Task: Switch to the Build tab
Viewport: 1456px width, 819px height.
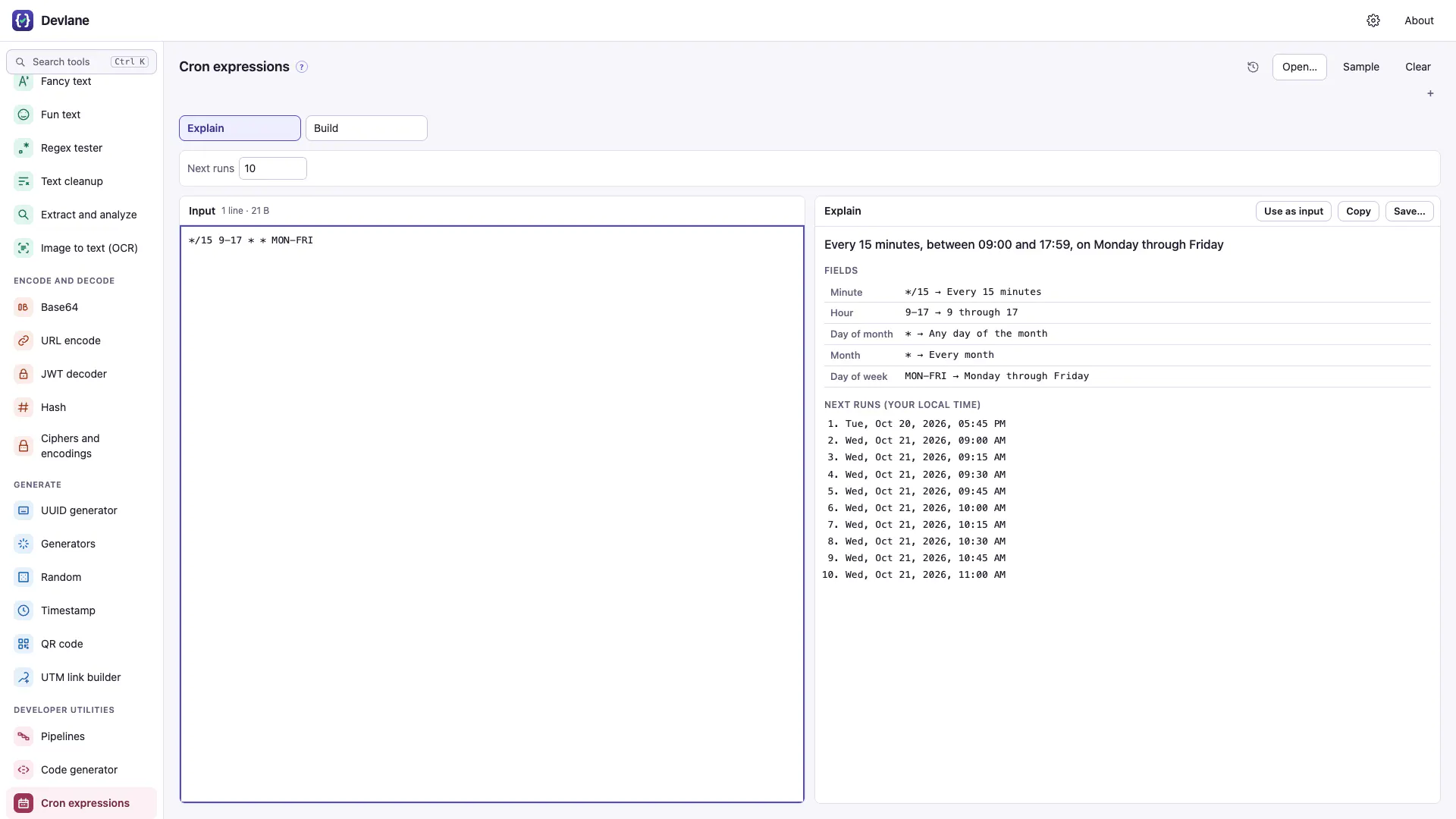Action: [366, 128]
